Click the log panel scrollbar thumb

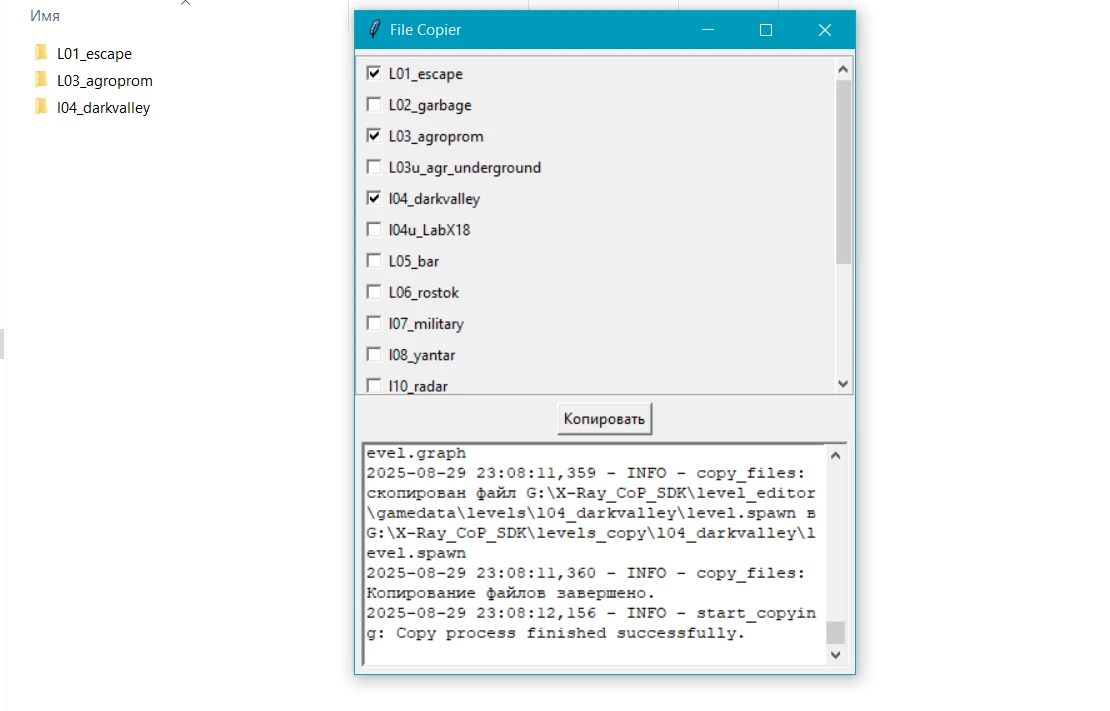coord(835,632)
